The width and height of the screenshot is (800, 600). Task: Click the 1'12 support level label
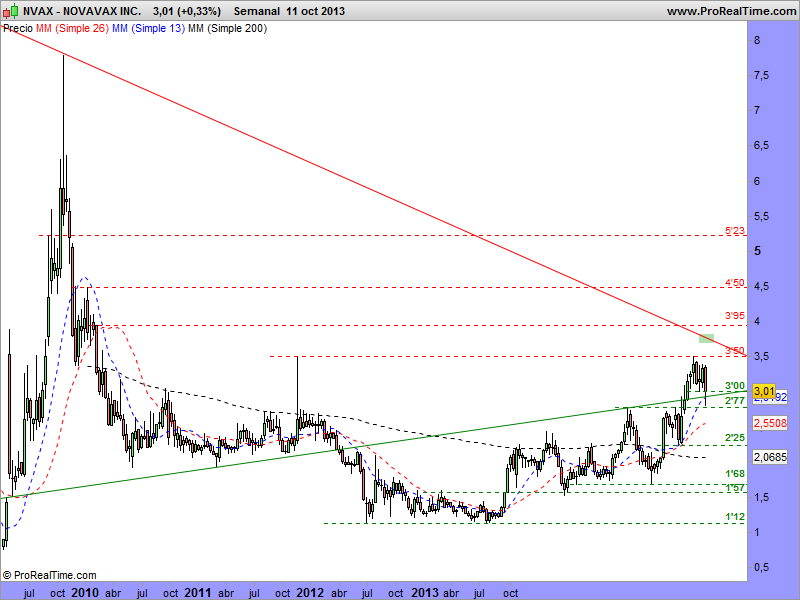click(735, 517)
